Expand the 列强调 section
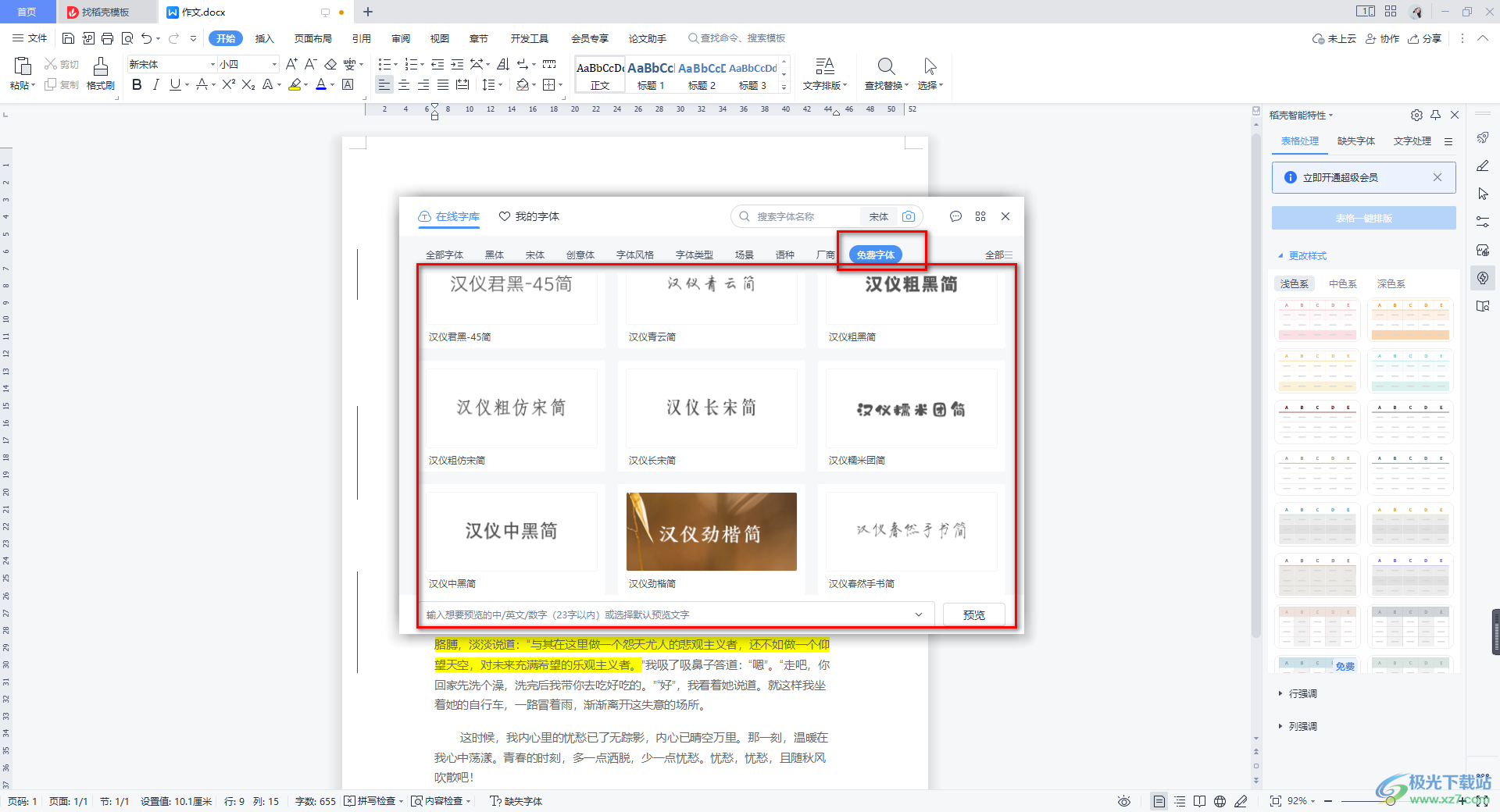This screenshot has width=1500, height=812. 1298,726
